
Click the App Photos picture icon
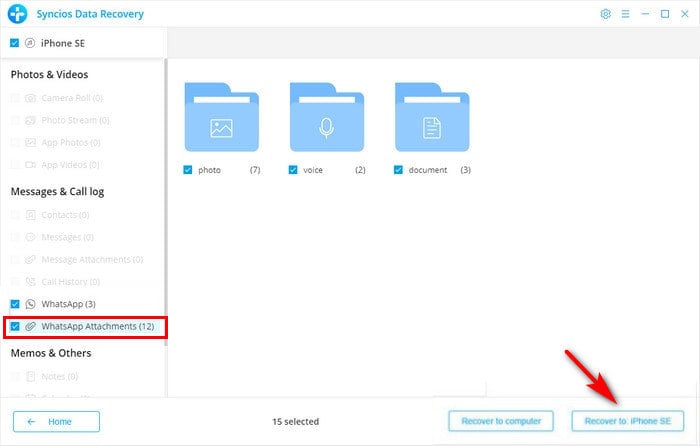pyautogui.click(x=30, y=142)
